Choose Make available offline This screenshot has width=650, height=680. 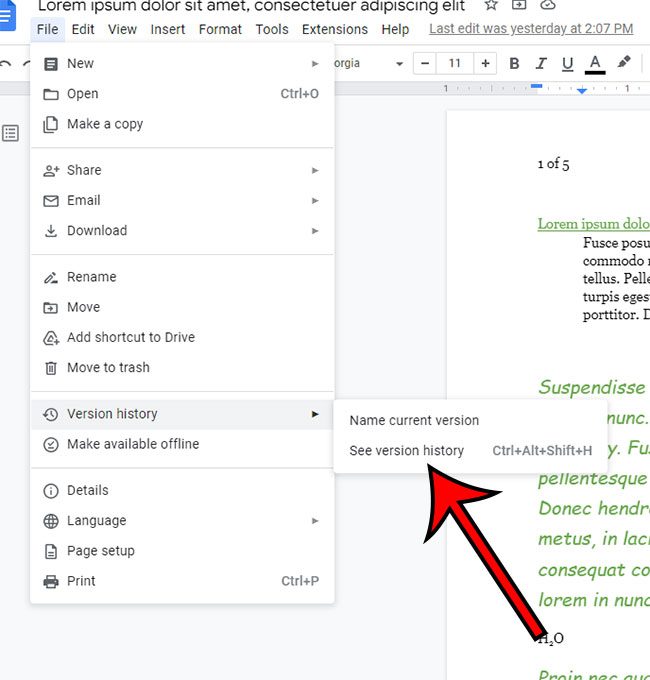132,444
